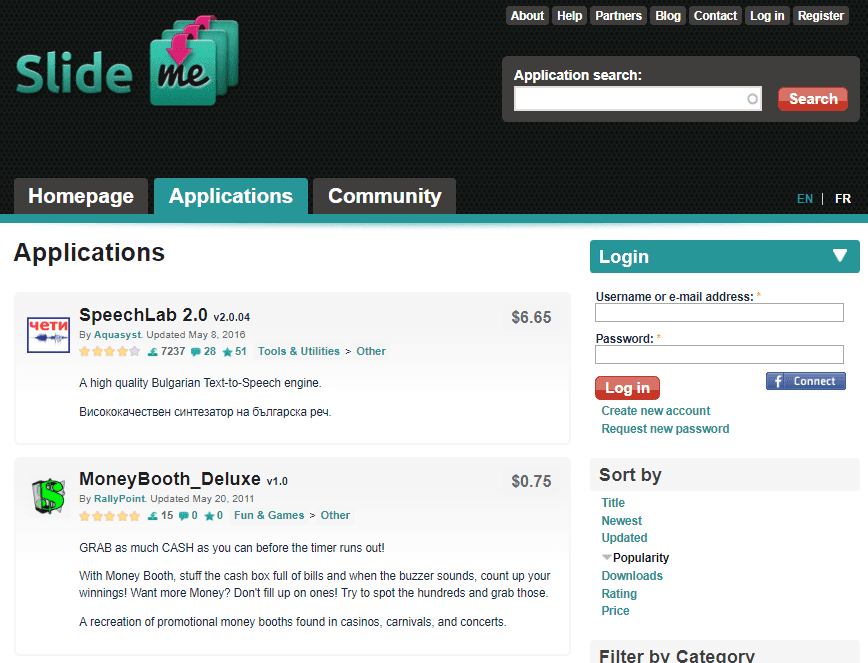The image size is (868, 663).
Task: Open the SpeechLab 2.0 title link
Action: (143, 315)
